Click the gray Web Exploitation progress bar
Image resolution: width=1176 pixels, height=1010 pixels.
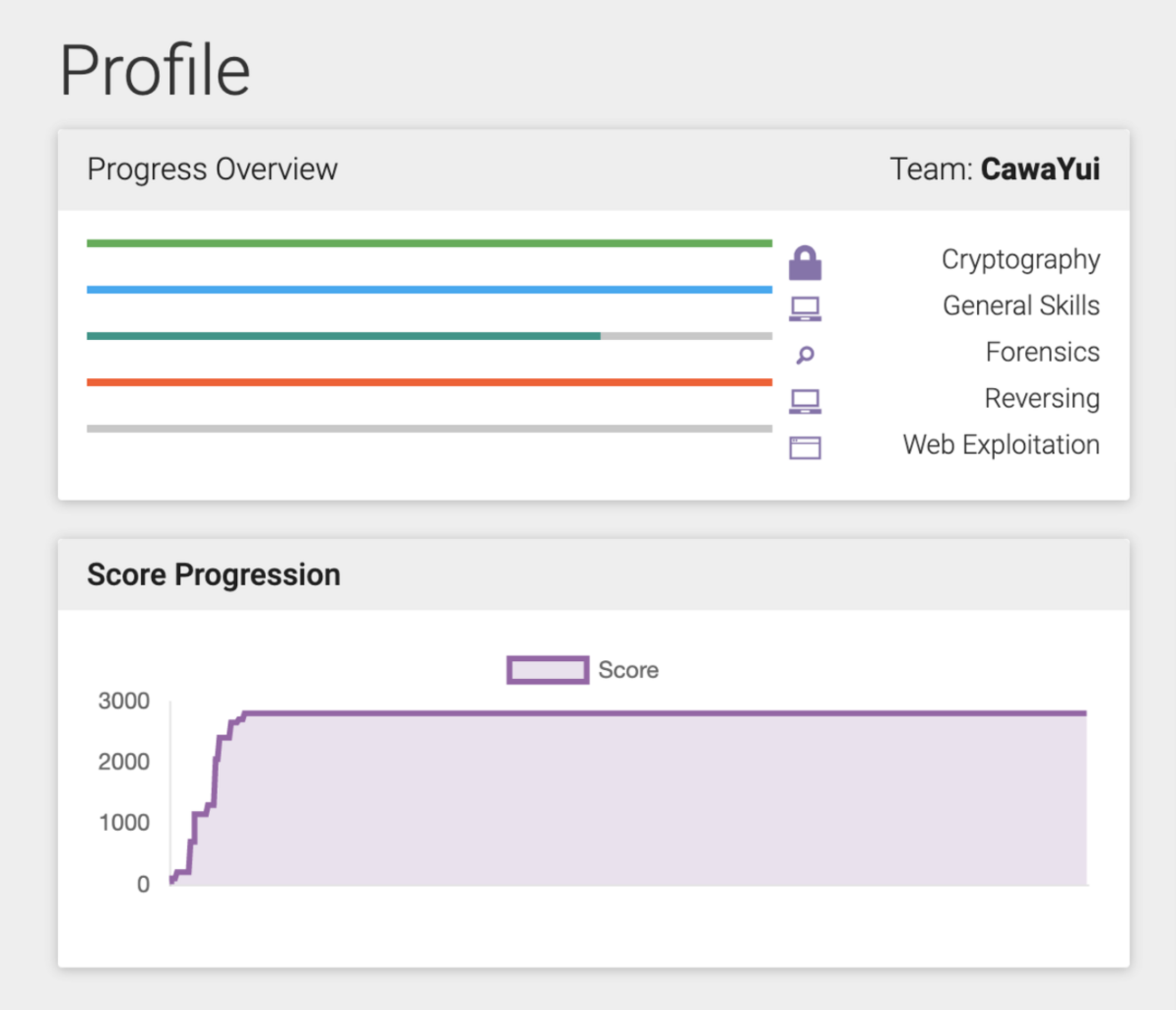[x=429, y=429]
